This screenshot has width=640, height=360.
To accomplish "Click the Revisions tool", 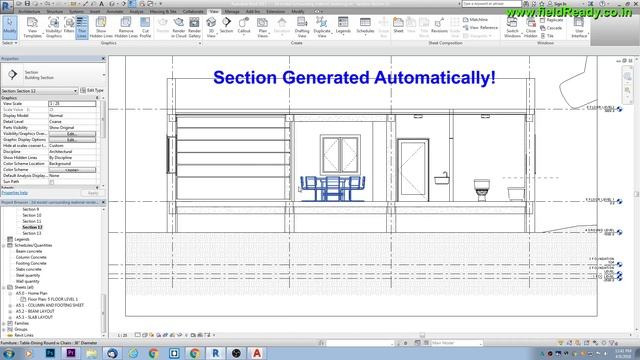I will 439,25.
